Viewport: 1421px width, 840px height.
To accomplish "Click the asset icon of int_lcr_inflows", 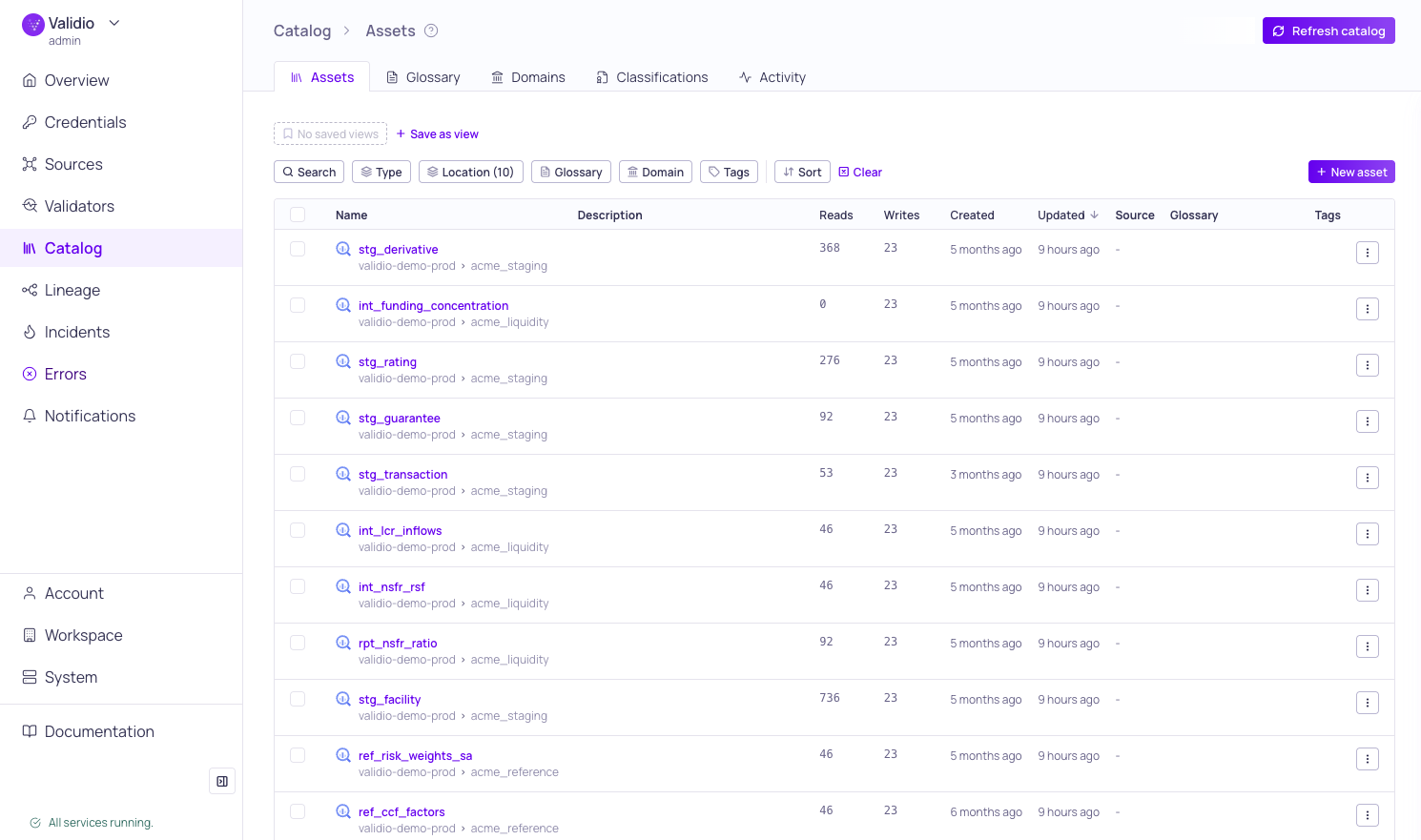I will pos(343,530).
